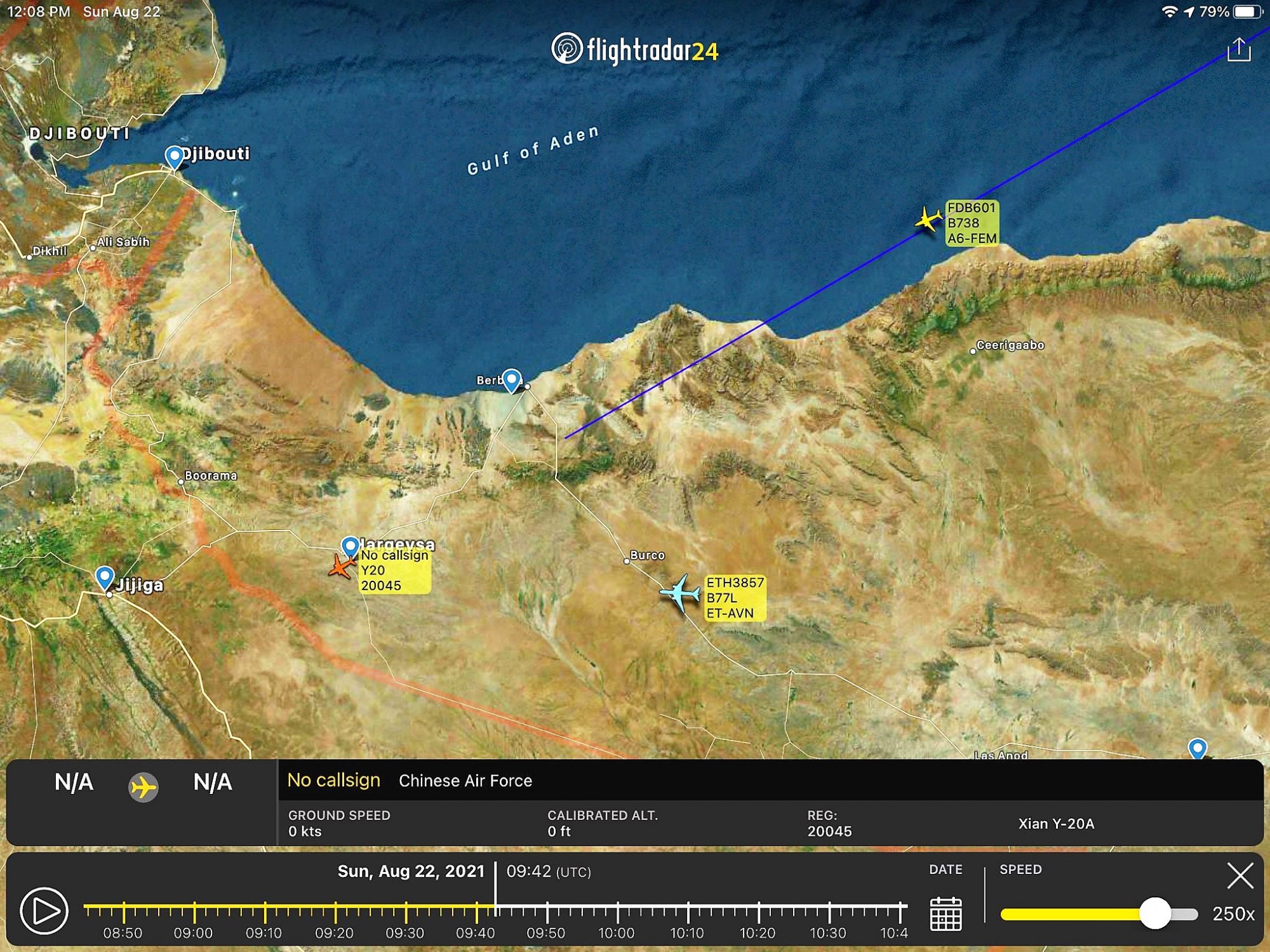Tap the FDB601 B738 flight label
Screen dimensions: 1270x952
point(972,223)
